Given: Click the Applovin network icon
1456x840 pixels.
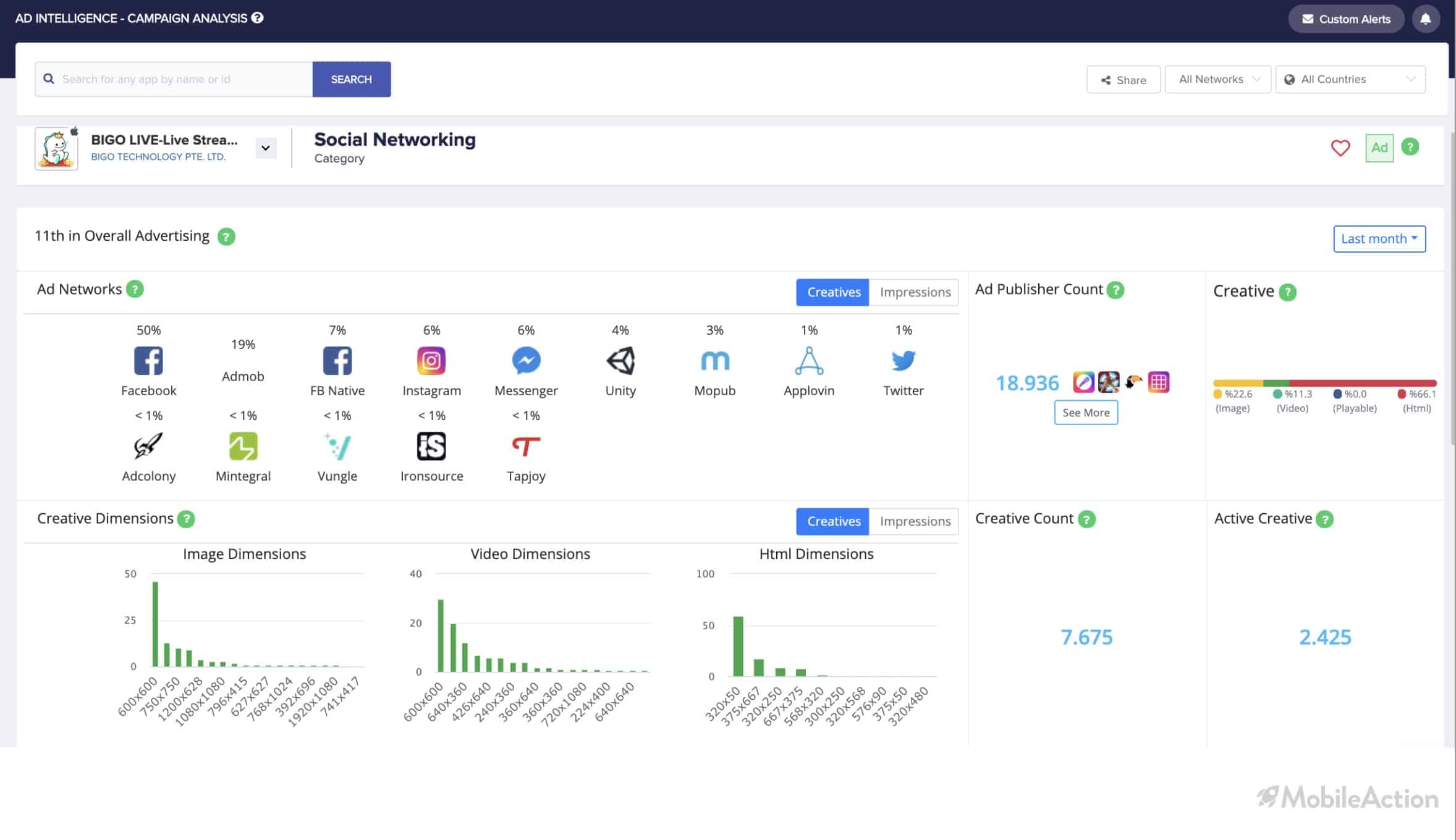Looking at the screenshot, I should (x=809, y=360).
